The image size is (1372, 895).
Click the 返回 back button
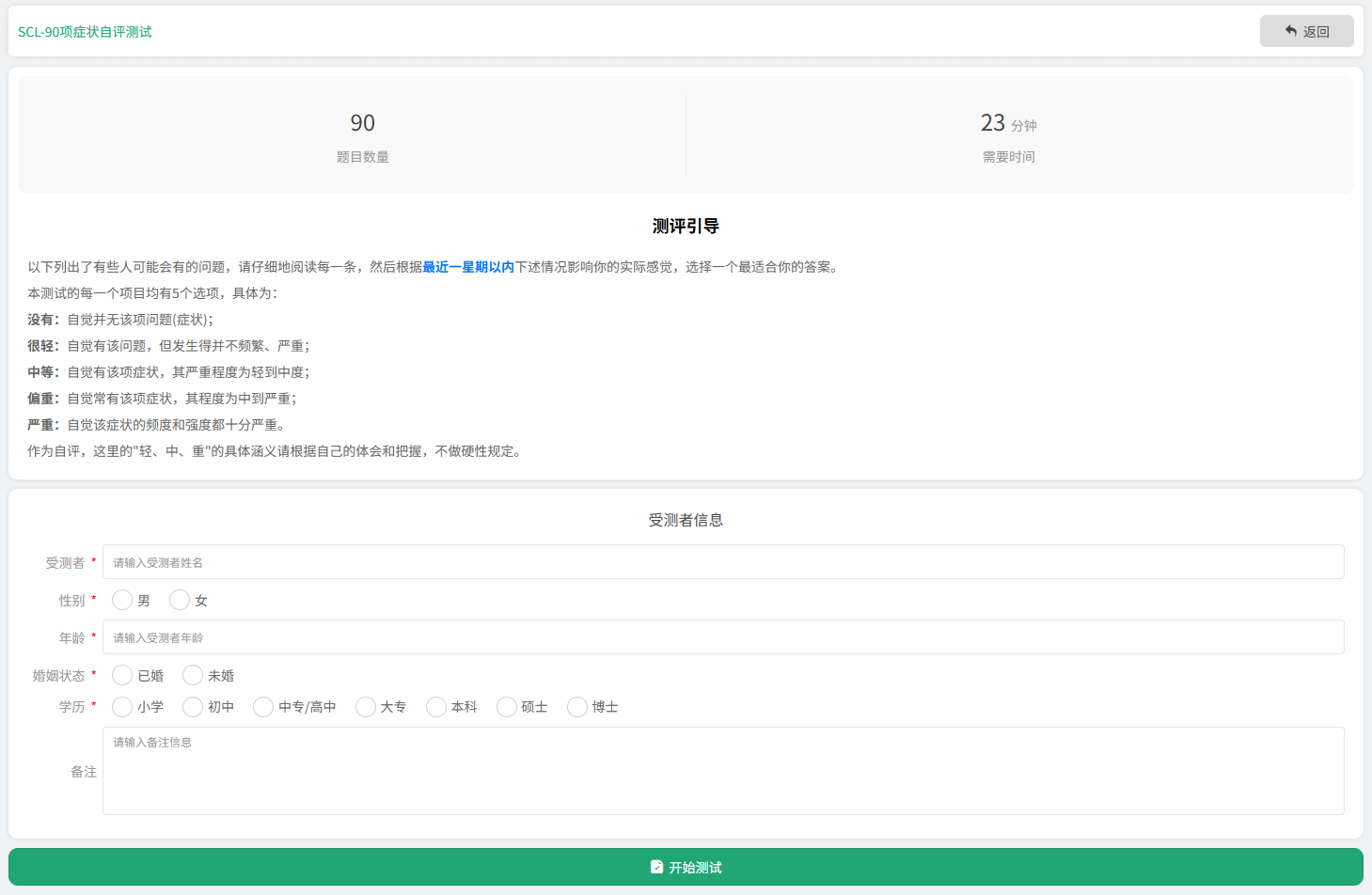click(1306, 31)
